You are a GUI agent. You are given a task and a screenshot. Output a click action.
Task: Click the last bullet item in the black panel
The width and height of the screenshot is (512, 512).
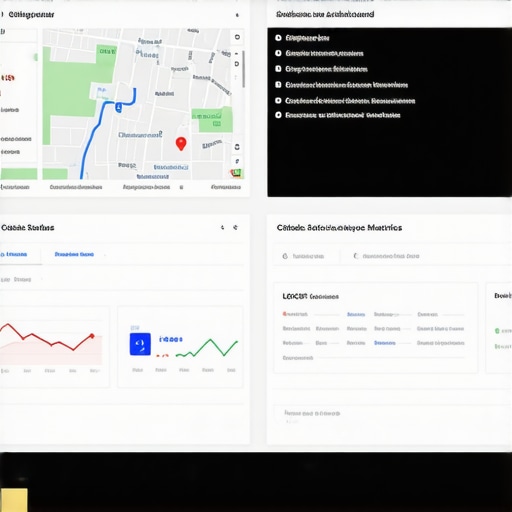pyautogui.click(x=337, y=115)
